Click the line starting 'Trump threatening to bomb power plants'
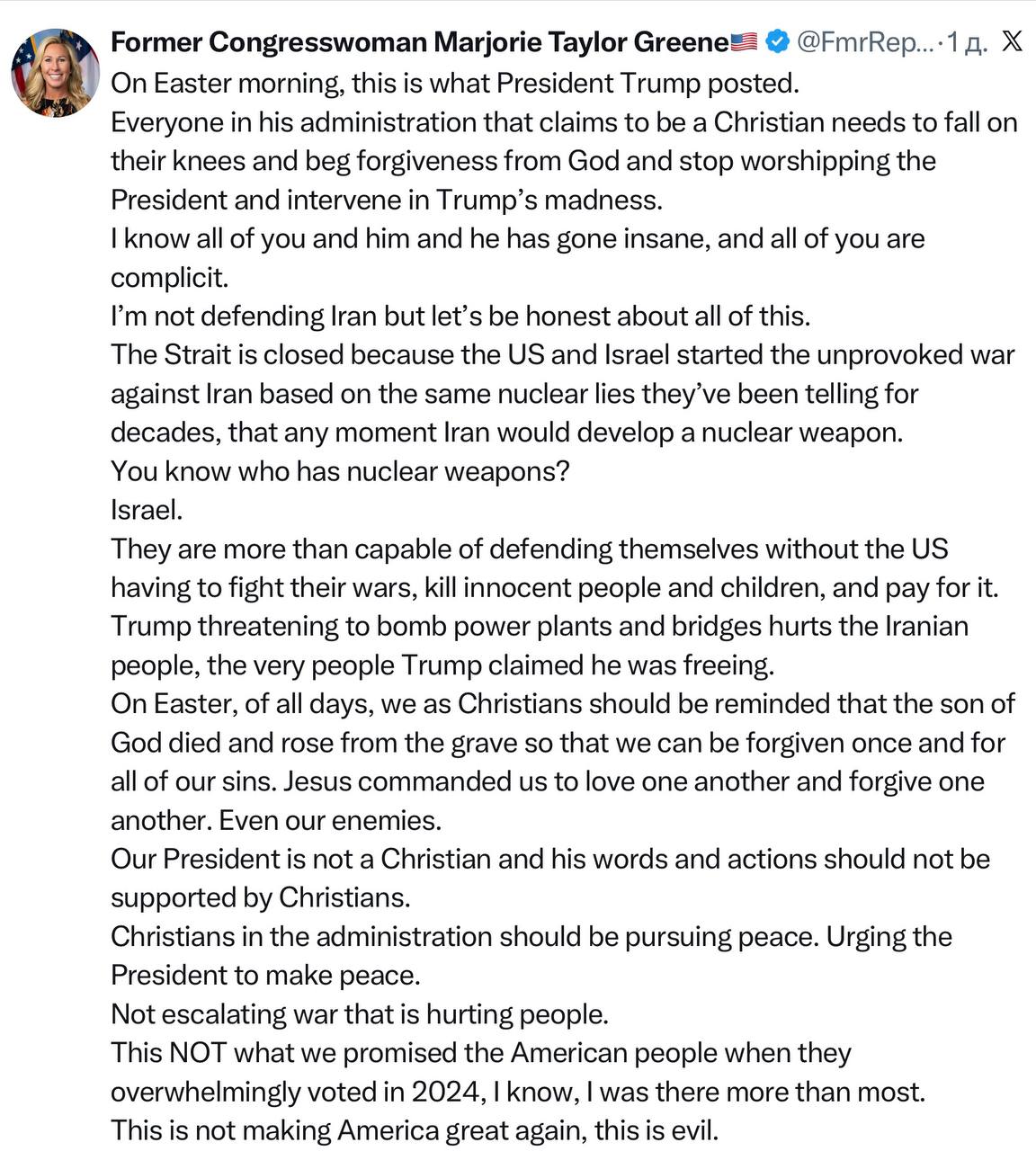Image resolution: width=1036 pixels, height=1151 pixels. (539, 626)
